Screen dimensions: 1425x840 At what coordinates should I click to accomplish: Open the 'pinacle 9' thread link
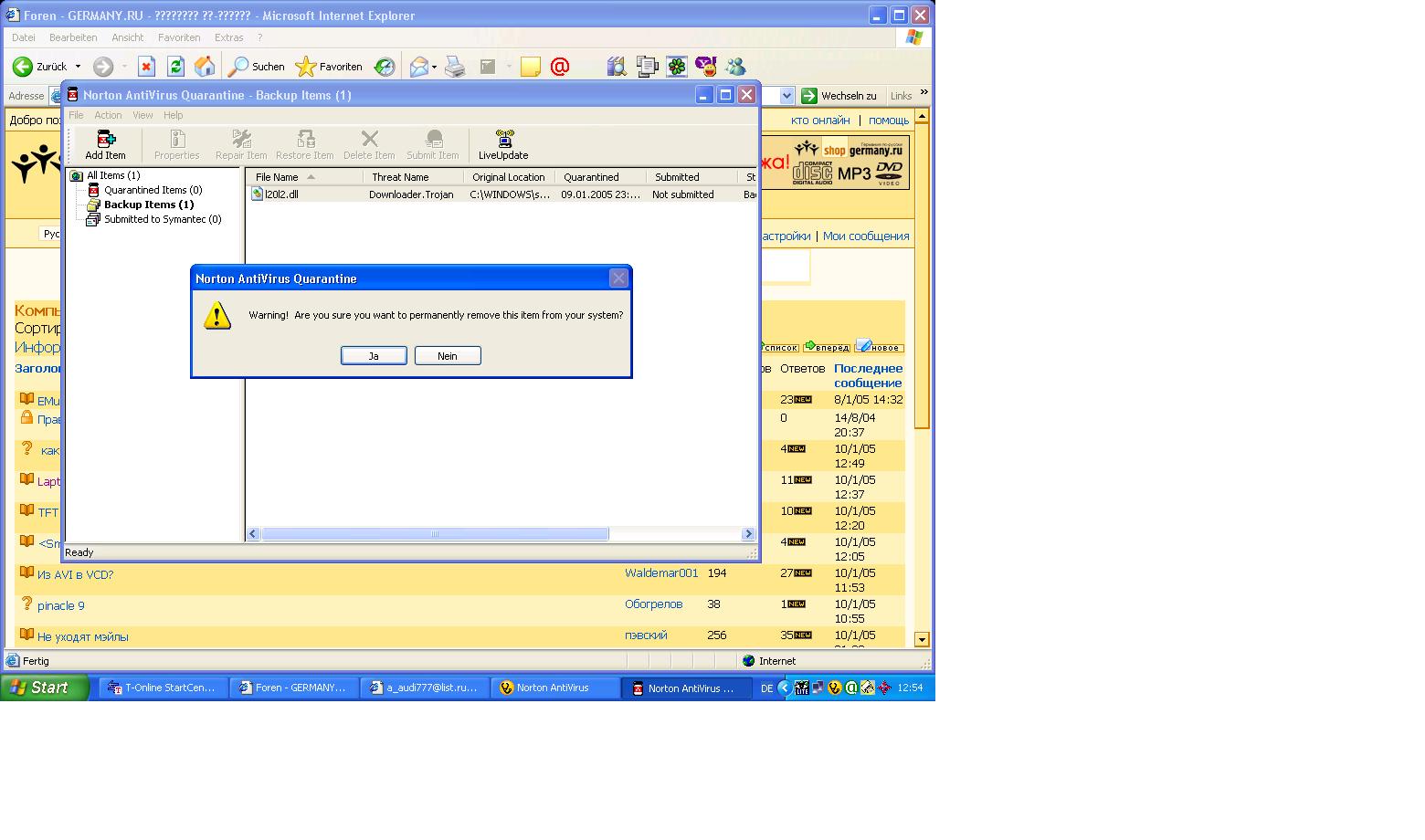pos(60,605)
